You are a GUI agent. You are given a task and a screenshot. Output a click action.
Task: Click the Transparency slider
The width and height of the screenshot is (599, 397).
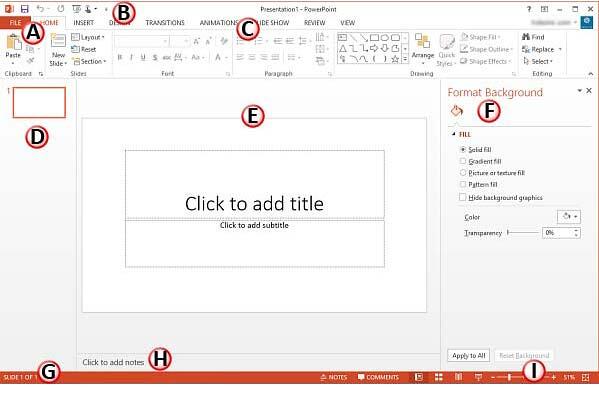(x=522, y=232)
